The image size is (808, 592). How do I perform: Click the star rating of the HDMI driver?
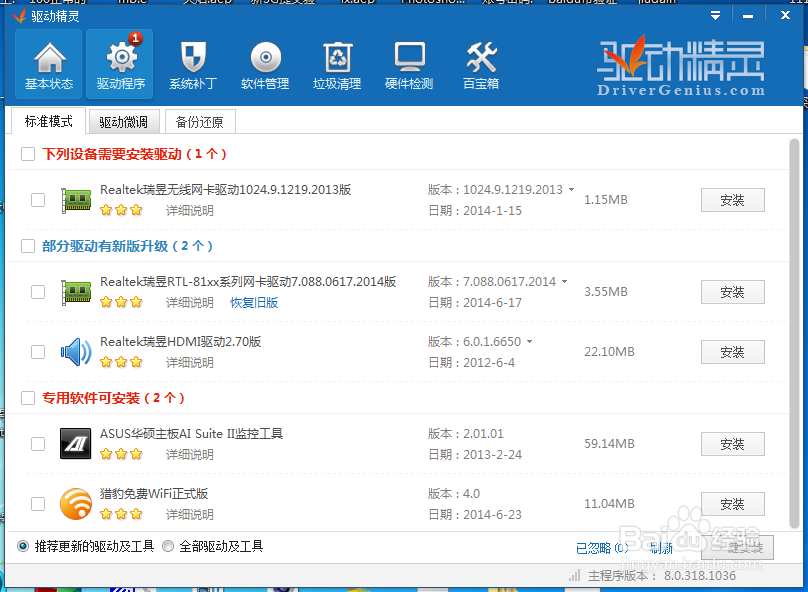pos(121,363)
